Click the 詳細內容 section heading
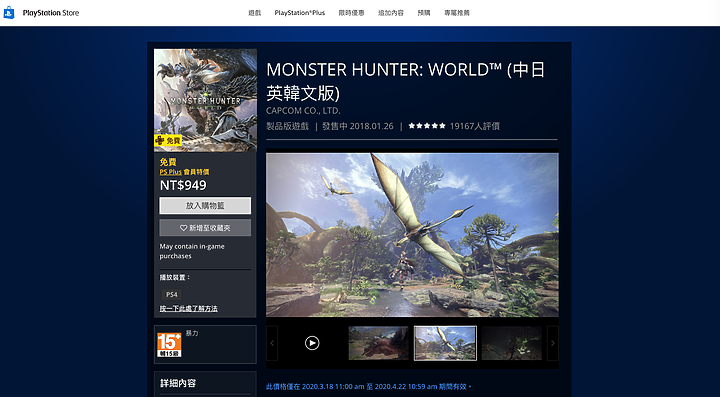 (178, 383)
